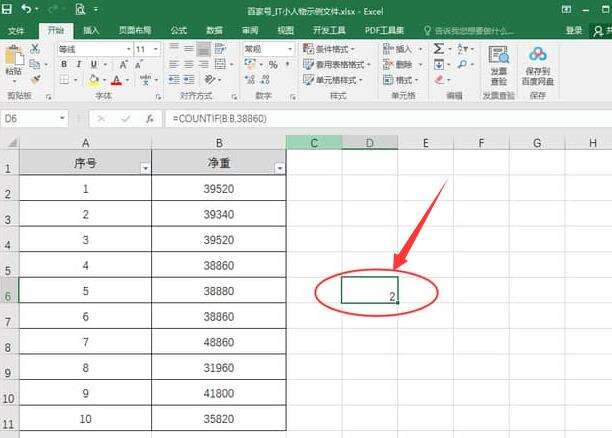
Task: Open the fill color dropdown arrow
Action: coord(105,80)
